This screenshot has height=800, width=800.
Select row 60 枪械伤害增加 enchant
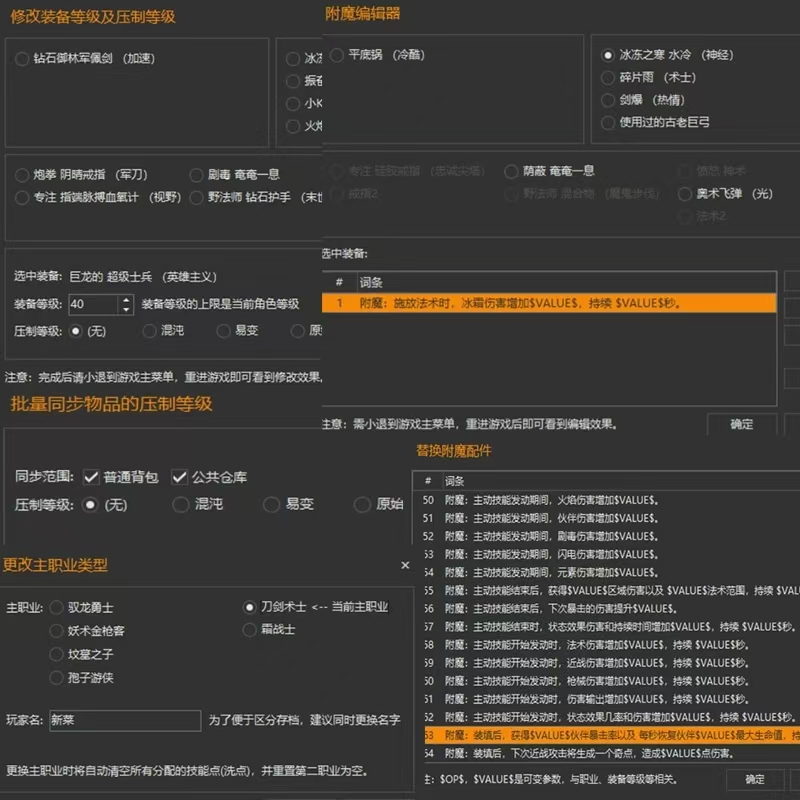click(611, 681)
